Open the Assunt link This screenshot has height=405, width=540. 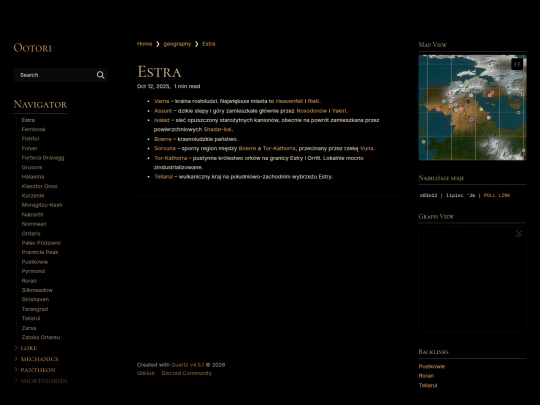click(x=163, y=111)
